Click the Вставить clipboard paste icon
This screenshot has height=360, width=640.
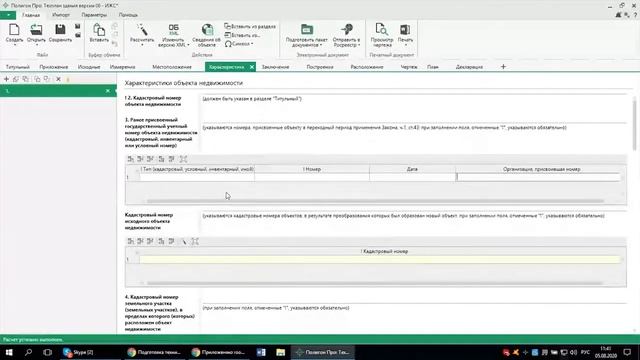coord(99,30)
